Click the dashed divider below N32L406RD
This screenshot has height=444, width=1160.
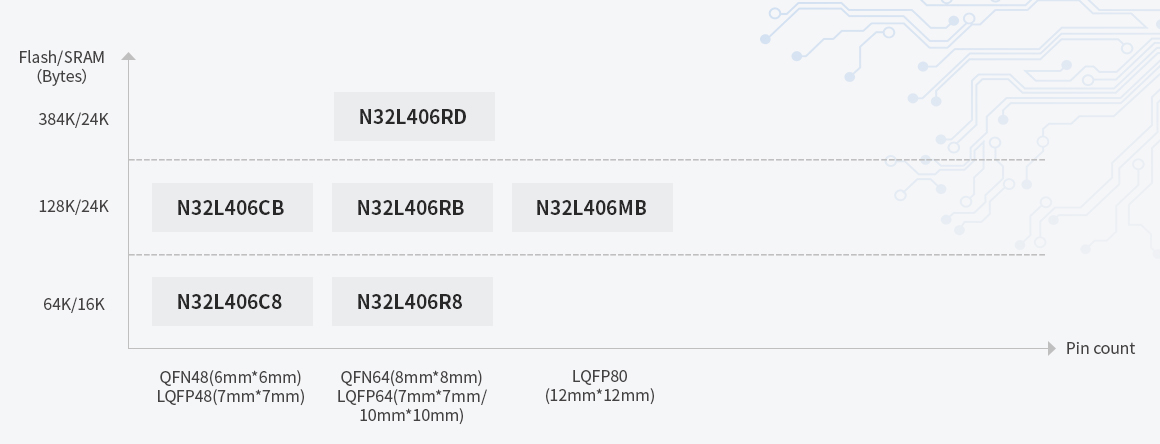(x=586, y=160)
